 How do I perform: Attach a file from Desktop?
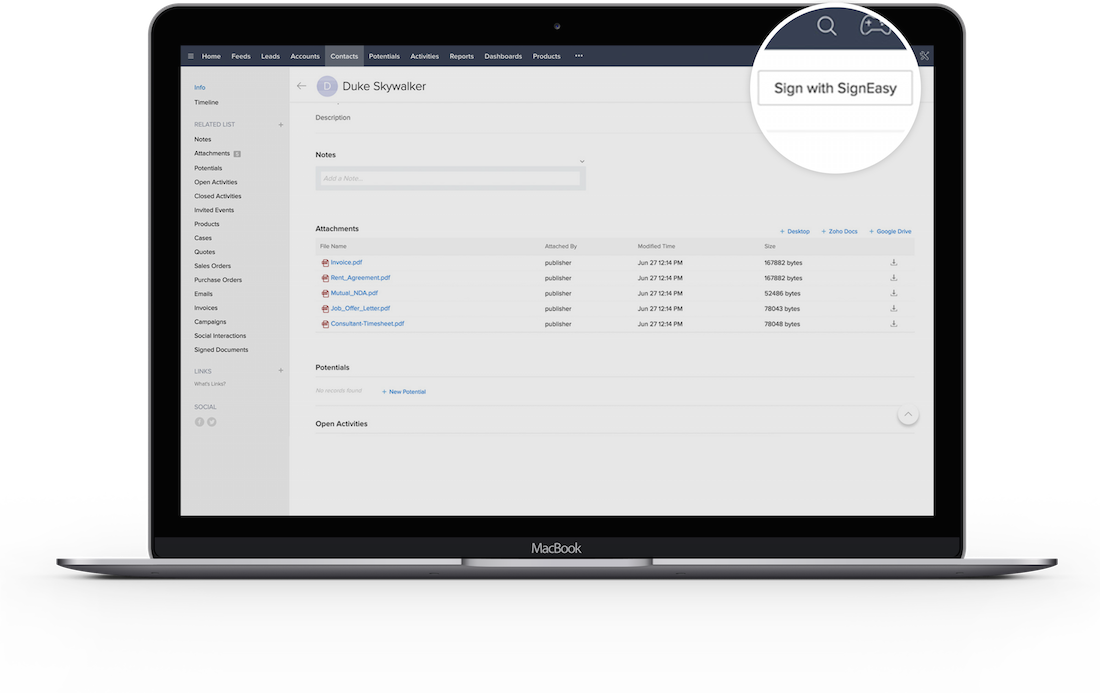(x=795, y=231)
